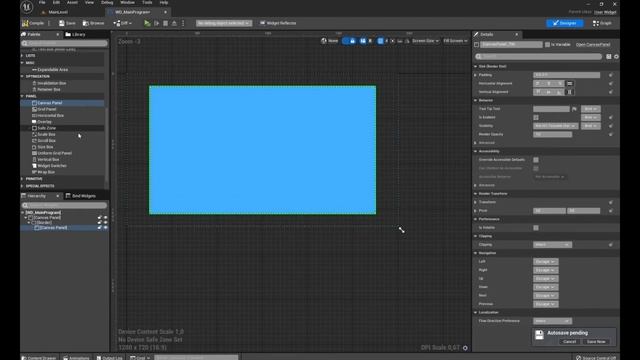The image size is (640, 360).
Task: Open the Clipping dropdown
Action: 552,245
